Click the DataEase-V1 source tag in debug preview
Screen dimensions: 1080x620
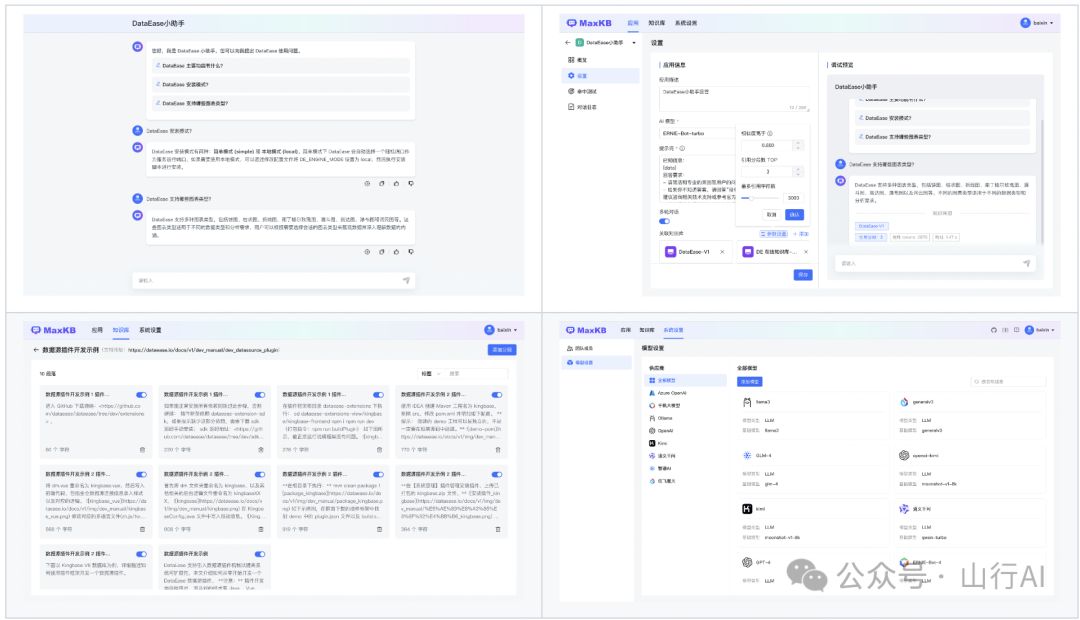871,226
